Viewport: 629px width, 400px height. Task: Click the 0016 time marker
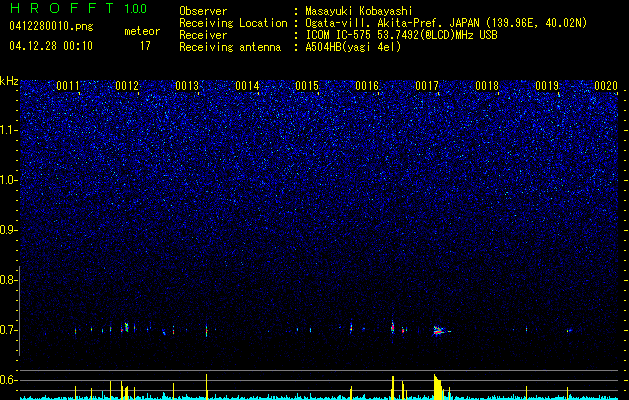point(367,86)
